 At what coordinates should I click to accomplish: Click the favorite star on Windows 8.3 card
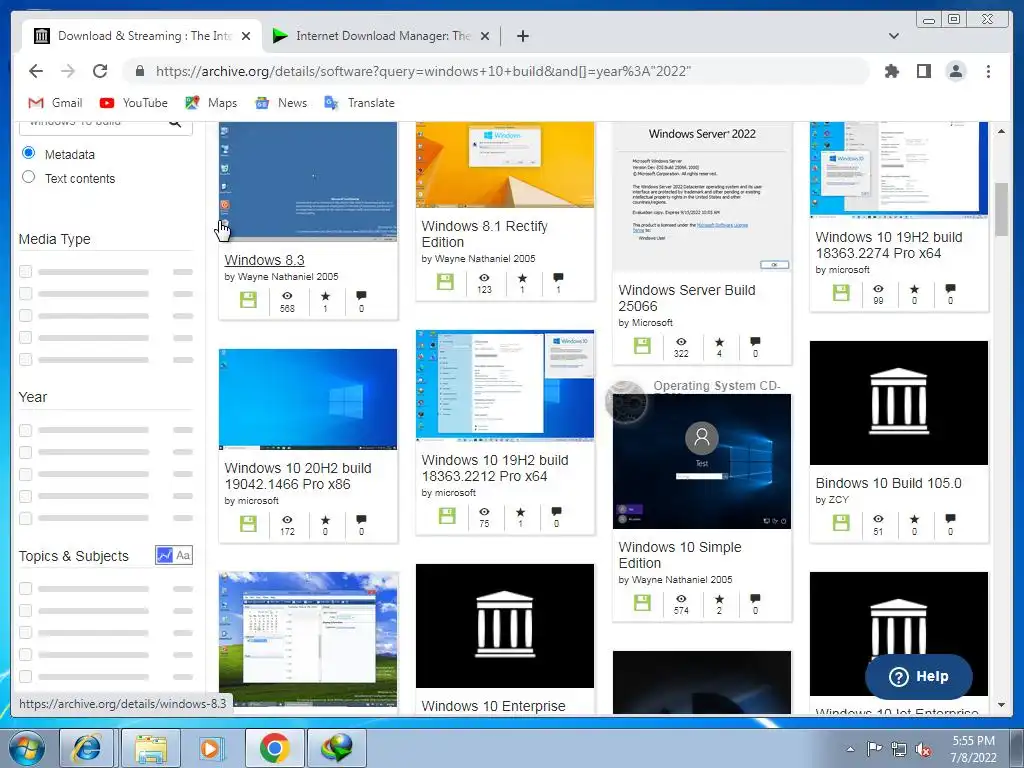[x=325, y=296]
